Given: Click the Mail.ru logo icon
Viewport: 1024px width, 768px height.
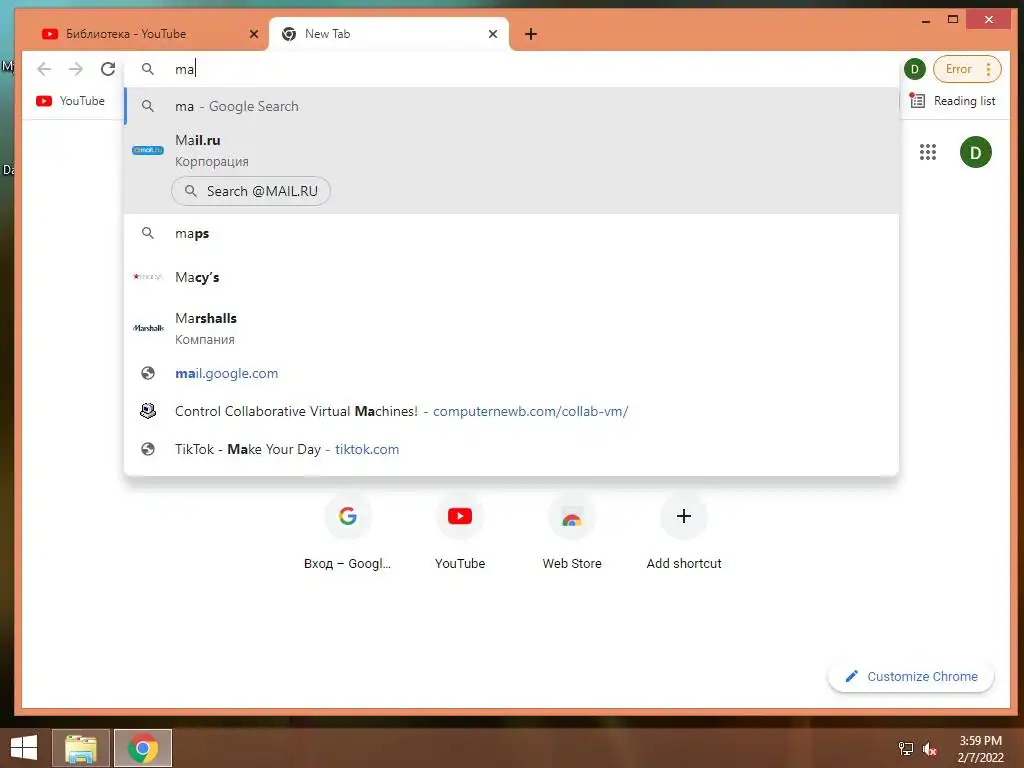Looking at the screenshot, I should tap(148, 150).
